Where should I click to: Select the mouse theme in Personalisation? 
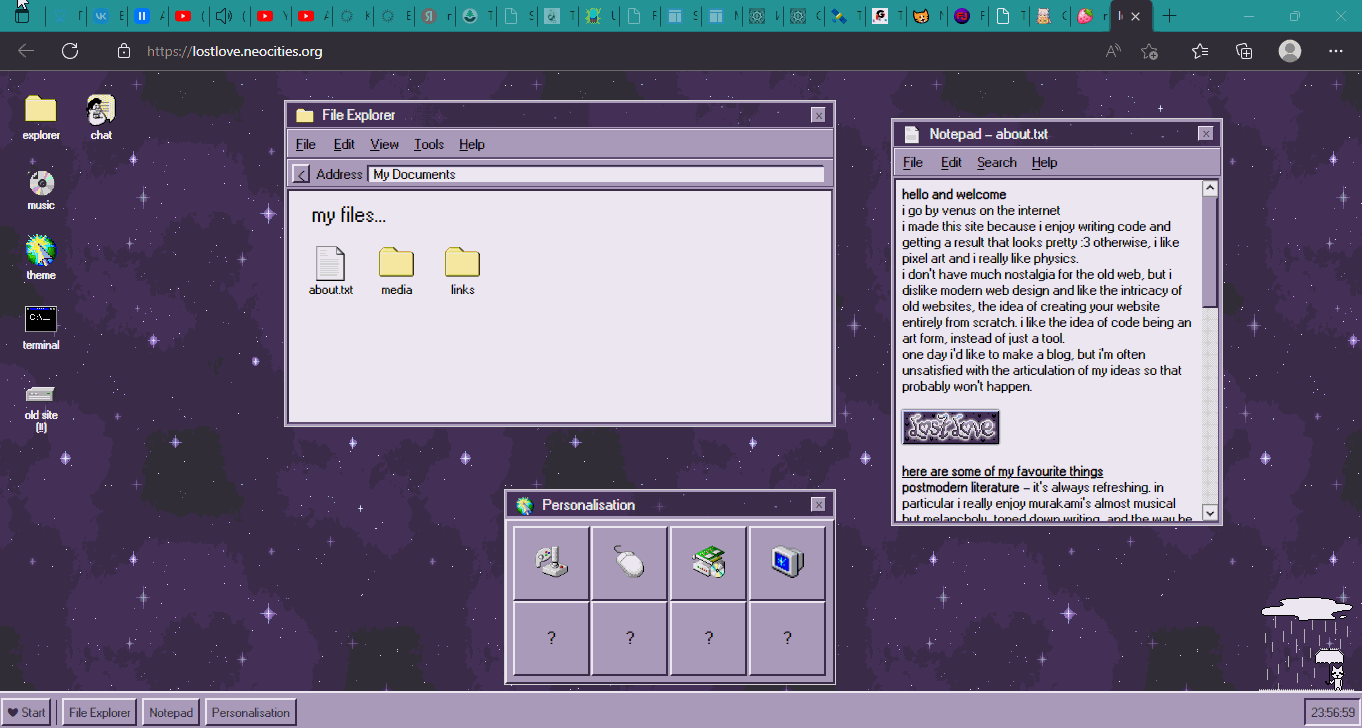(x=630, y=563)
